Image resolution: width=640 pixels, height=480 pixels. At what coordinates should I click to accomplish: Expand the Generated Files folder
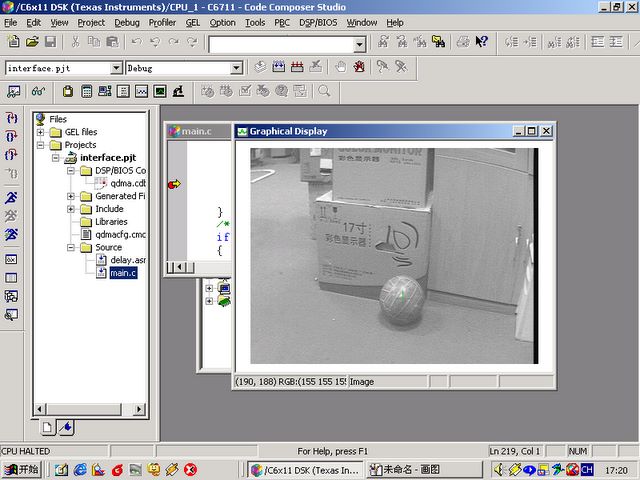pyautogui.click(x=71, y=196)
